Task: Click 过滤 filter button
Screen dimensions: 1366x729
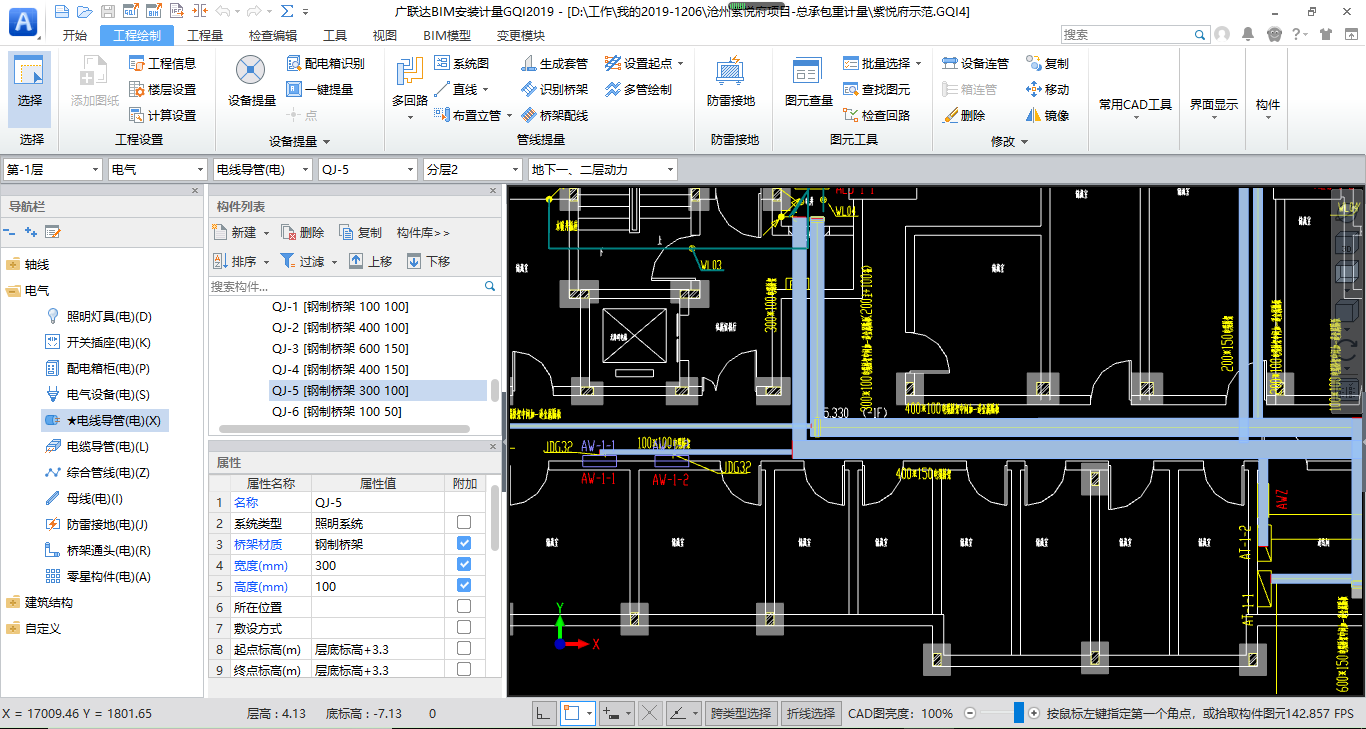Action: (308, 261)
